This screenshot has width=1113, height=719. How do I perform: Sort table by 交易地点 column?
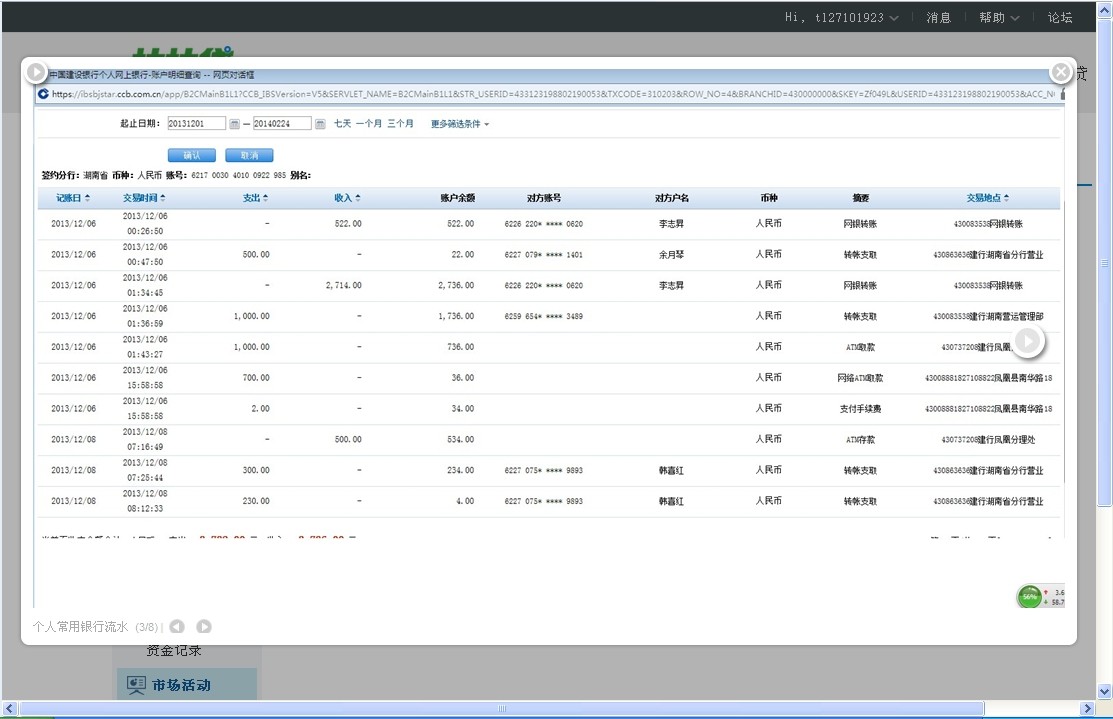(987, 198)
